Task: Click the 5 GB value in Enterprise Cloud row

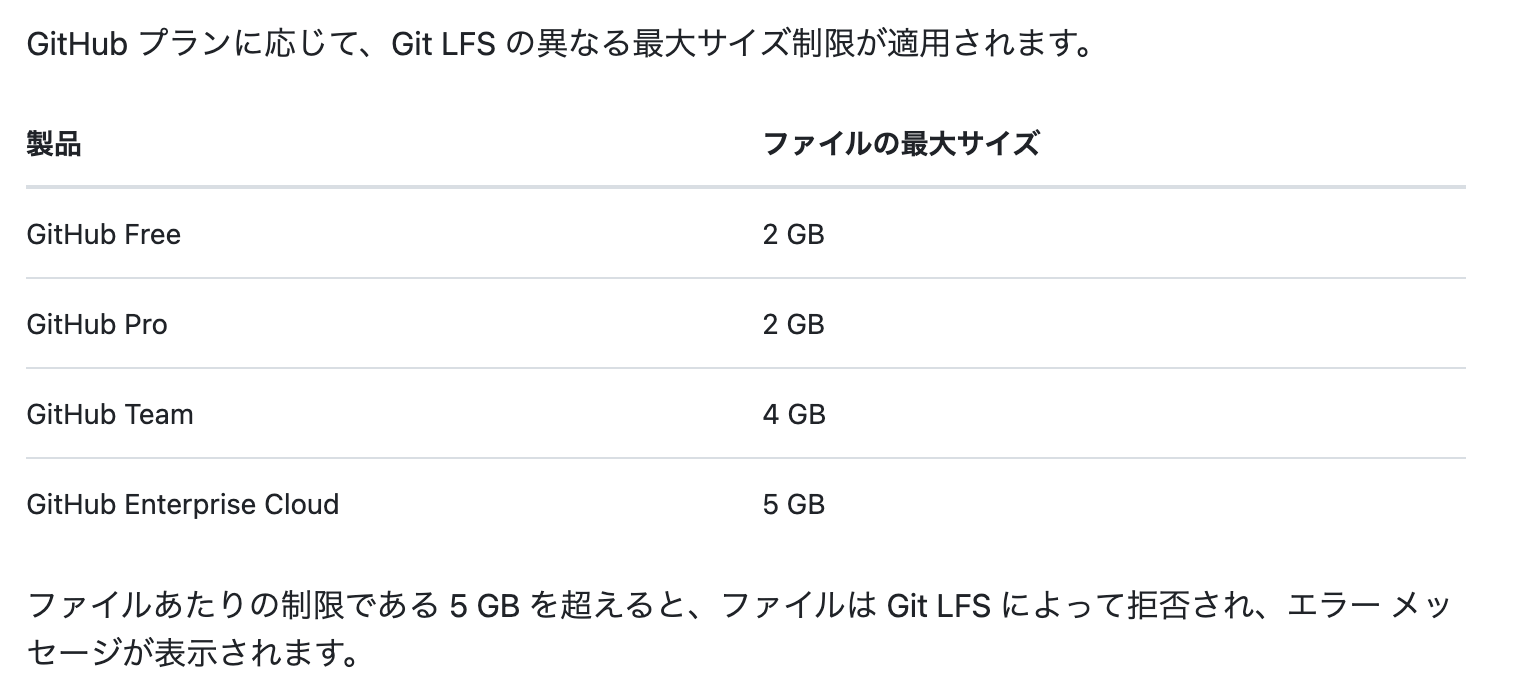Action: (x=793, y=504)
